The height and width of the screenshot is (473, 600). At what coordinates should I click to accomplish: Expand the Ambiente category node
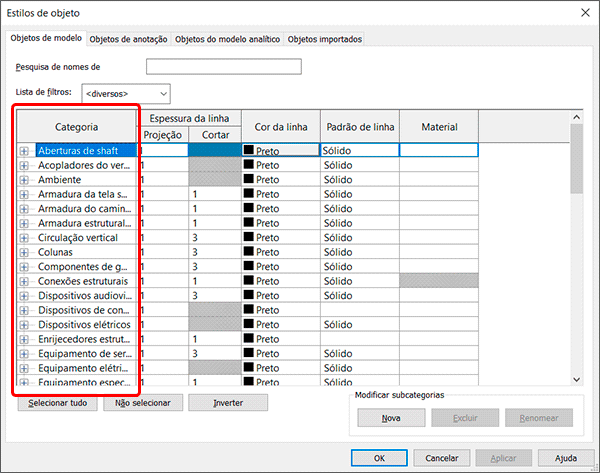click(24, 180)
